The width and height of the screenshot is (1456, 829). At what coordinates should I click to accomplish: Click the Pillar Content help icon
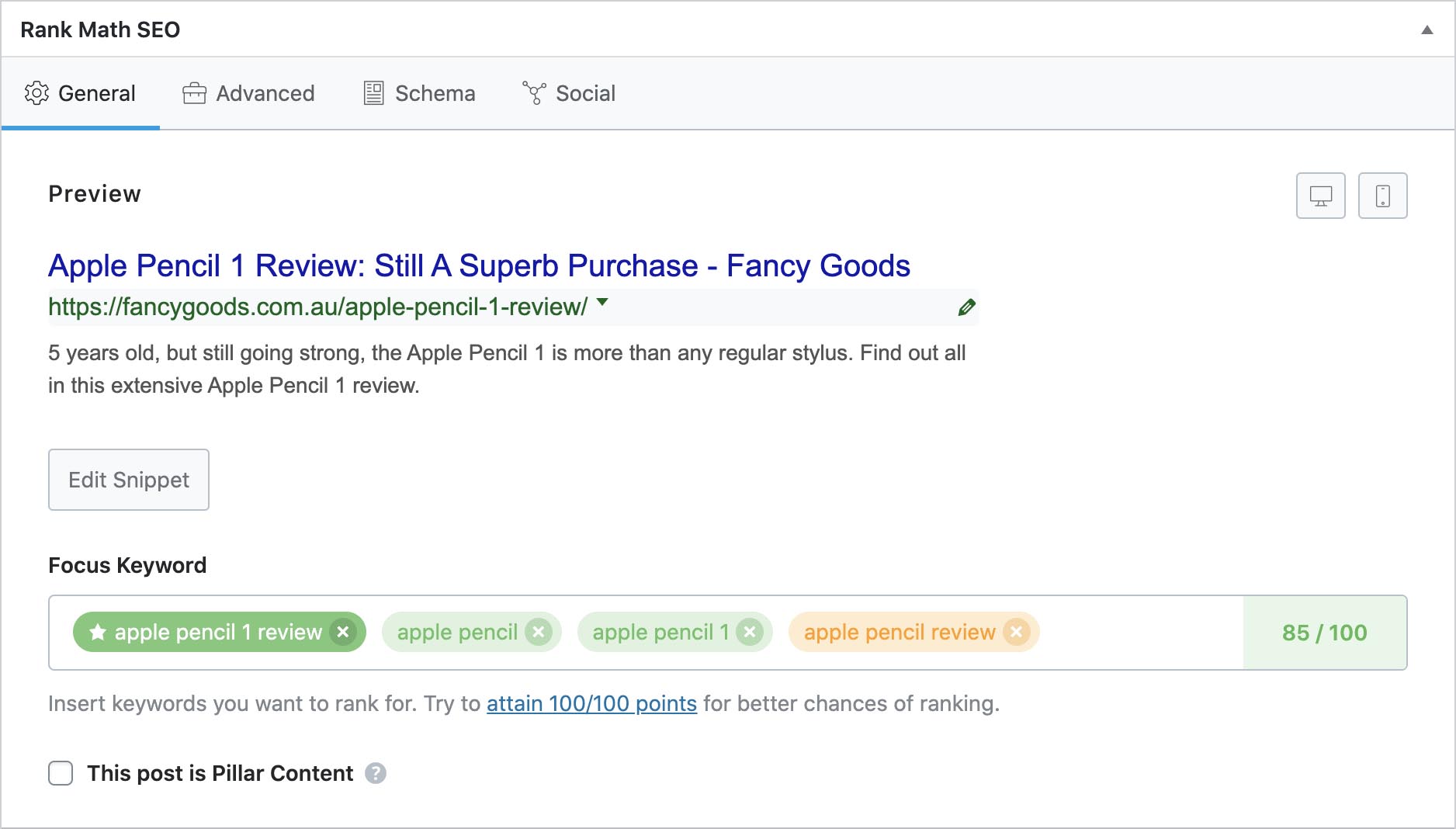(376, 773)
